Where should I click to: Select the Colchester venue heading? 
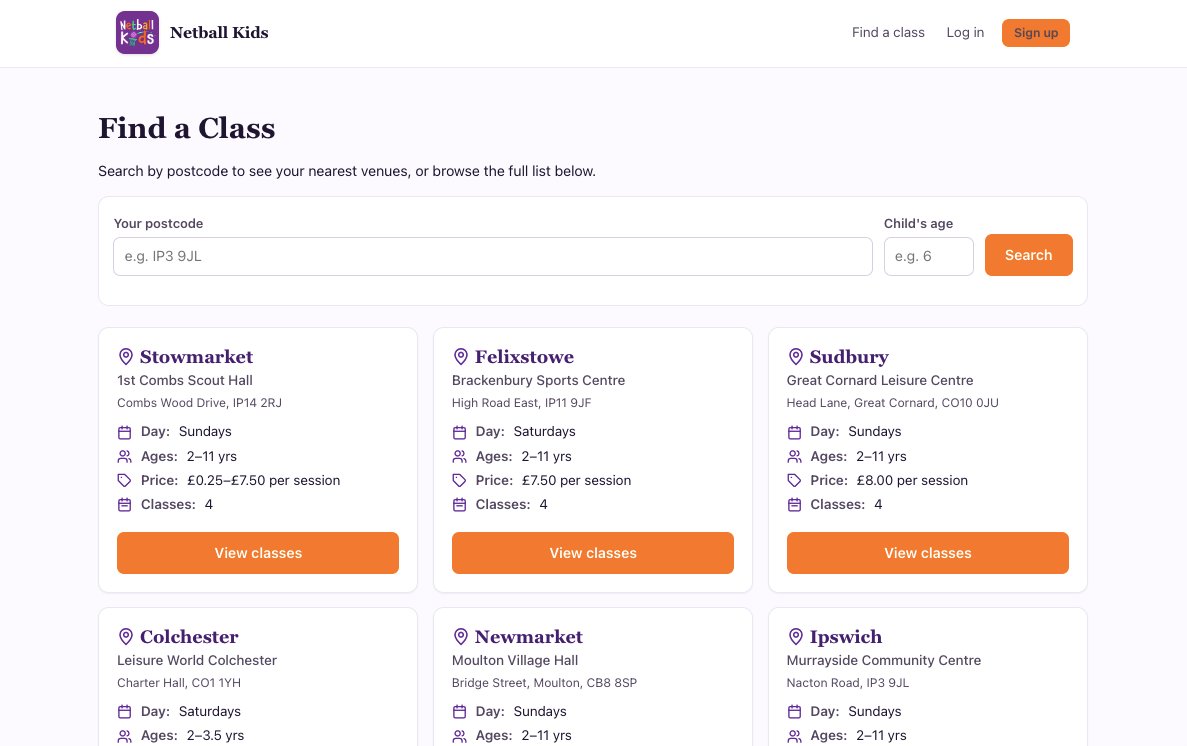pyautogui.click(x=189, y=637)
